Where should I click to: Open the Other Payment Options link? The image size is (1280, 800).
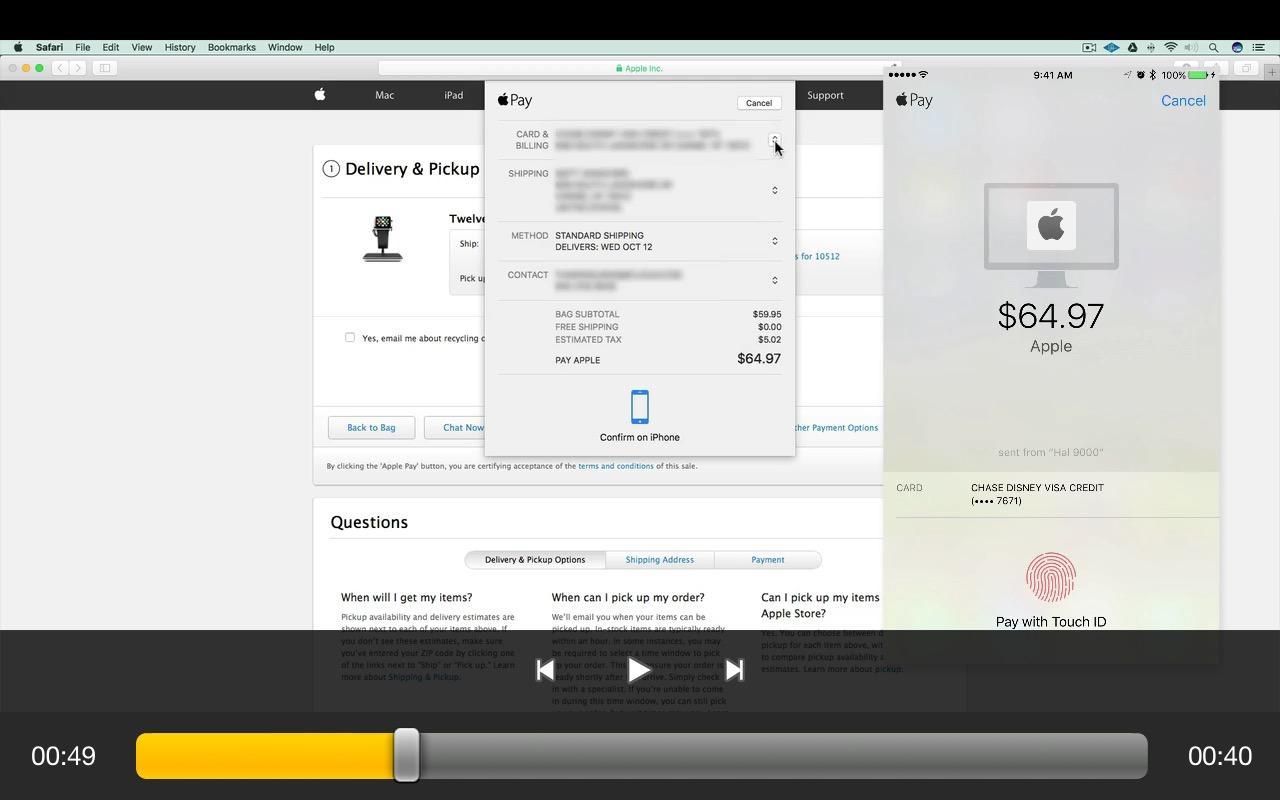(834, 428)
